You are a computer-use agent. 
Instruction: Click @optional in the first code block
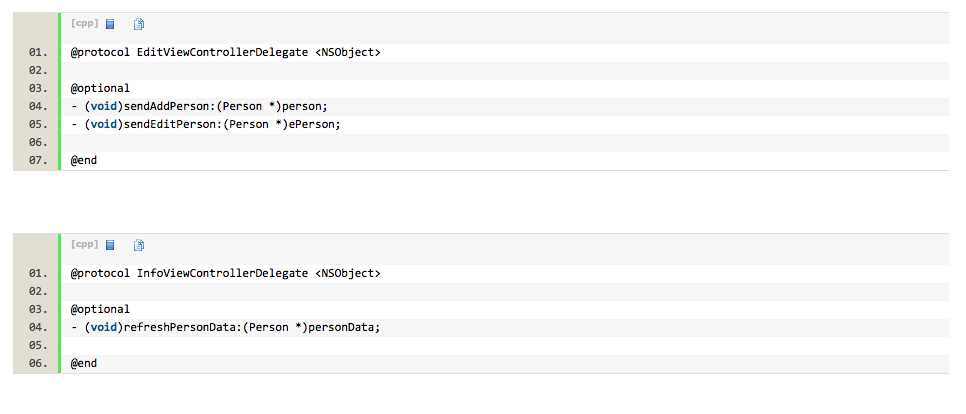100,89
